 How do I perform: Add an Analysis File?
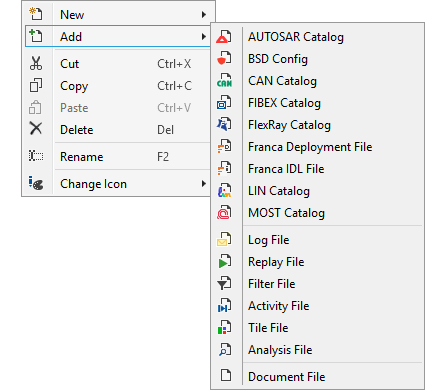pyautogui.click(x=318, y=350)
